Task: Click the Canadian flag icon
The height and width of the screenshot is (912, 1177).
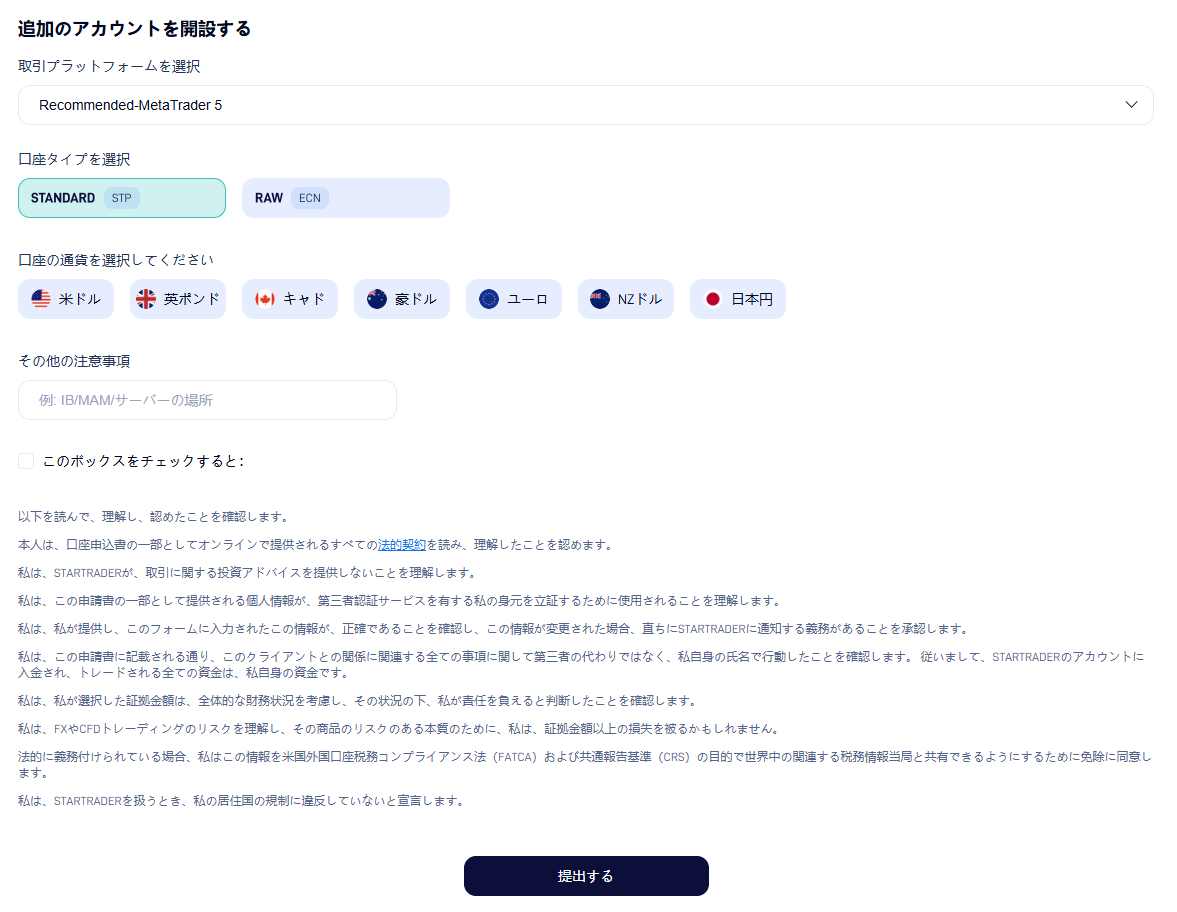Action: [265, 299]
